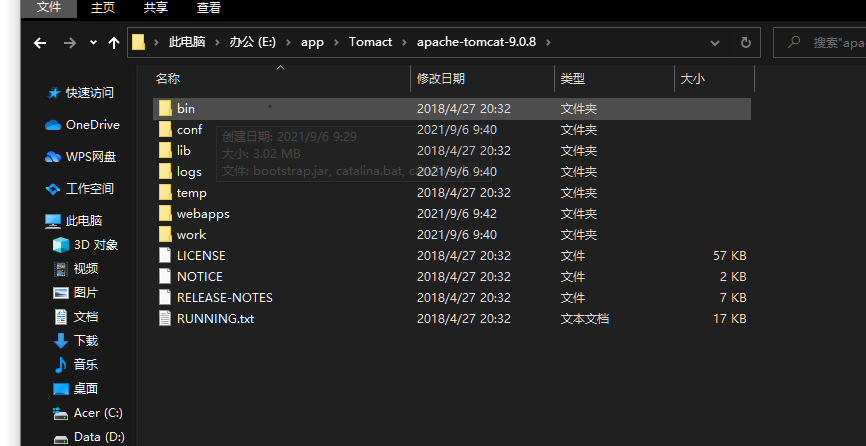The height and width of the screenshot is (446, 866).
Task: Switch to the 共享 tab
Action: (x=156, y=8)
